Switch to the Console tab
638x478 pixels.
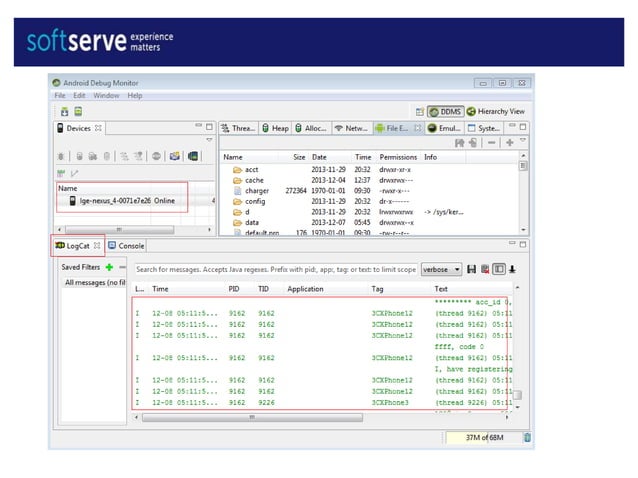pos(126,245)
